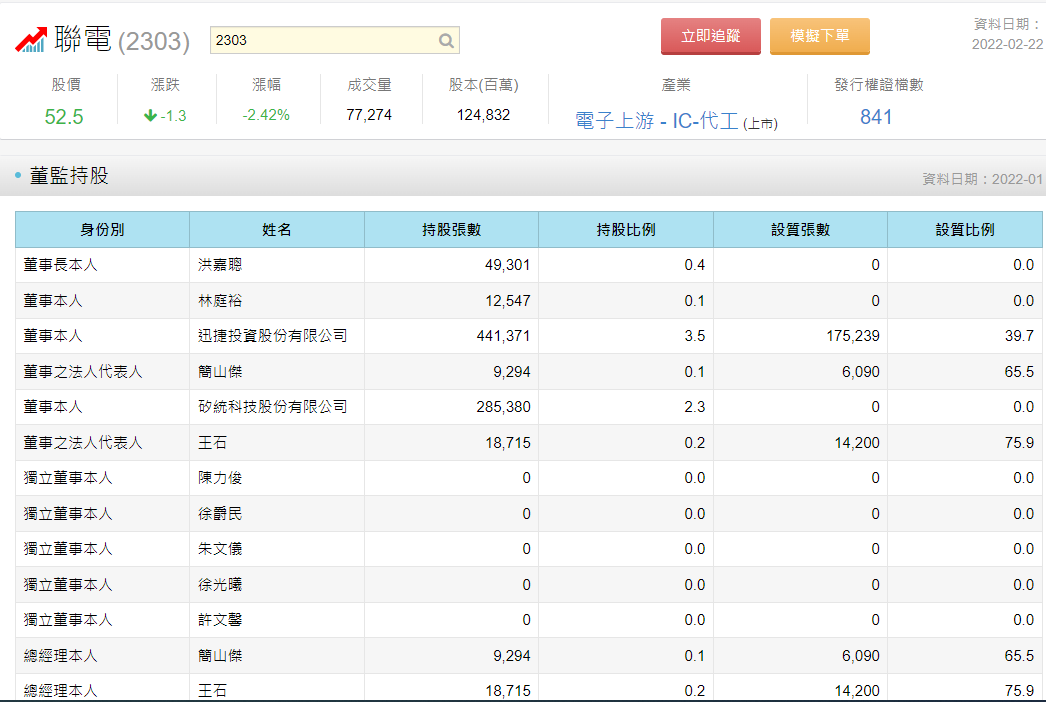The image size is (1046, 702).
Task: Click the name 林庭裕
Action: pyautogui.click(x=220, y=301)
